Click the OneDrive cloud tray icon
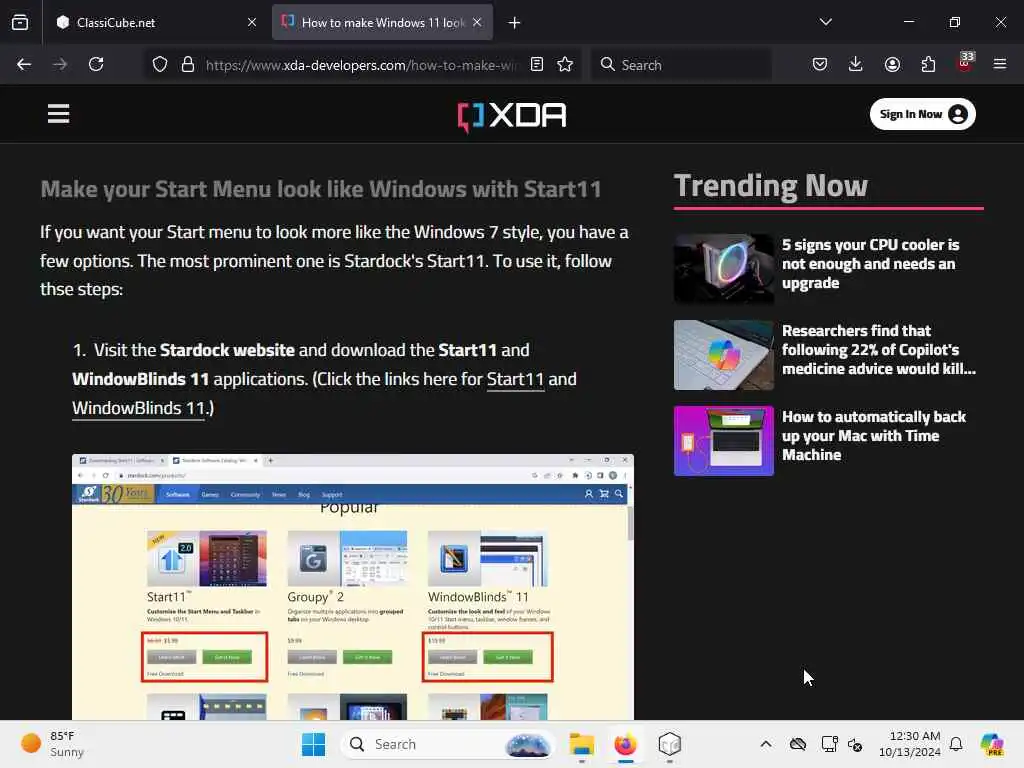This screenshot has width=1024, height=768. tap(797, 744)
